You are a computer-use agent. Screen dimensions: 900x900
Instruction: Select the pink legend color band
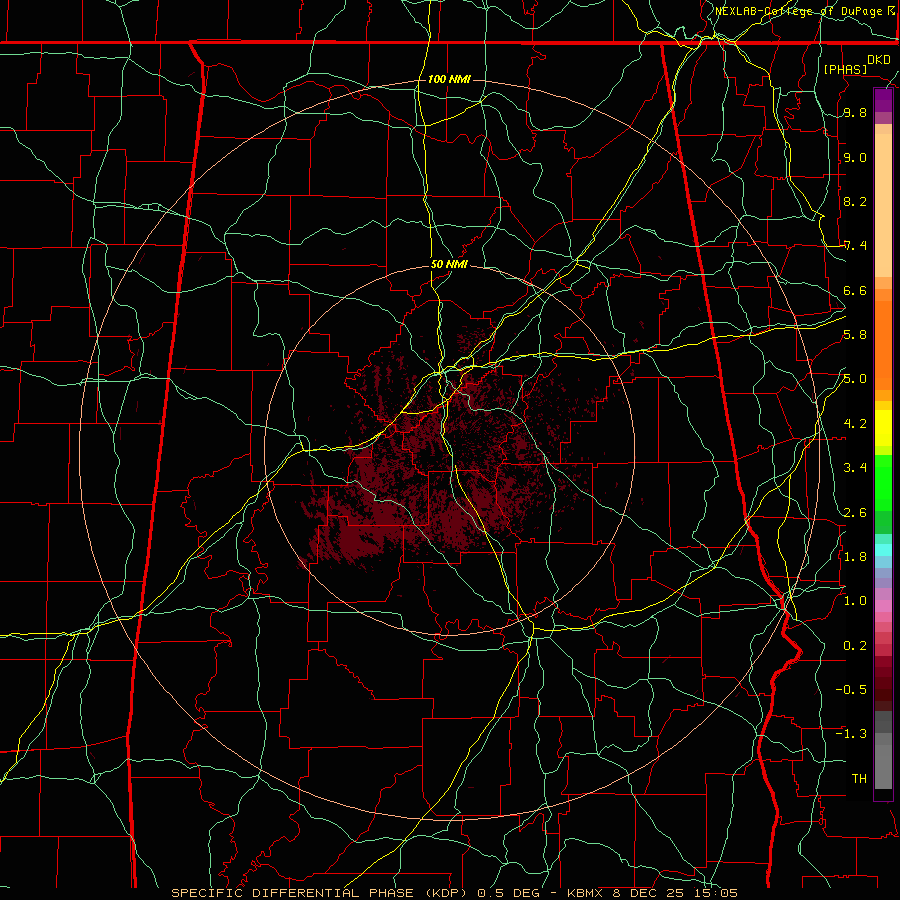tap(883, 606)
